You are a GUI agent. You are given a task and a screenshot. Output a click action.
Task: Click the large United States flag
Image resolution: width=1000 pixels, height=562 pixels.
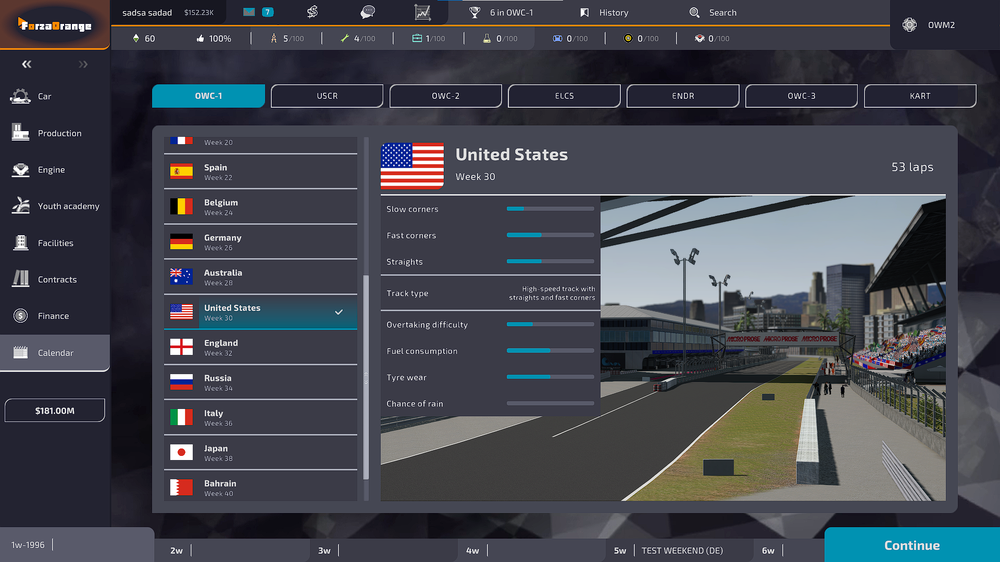412,166
